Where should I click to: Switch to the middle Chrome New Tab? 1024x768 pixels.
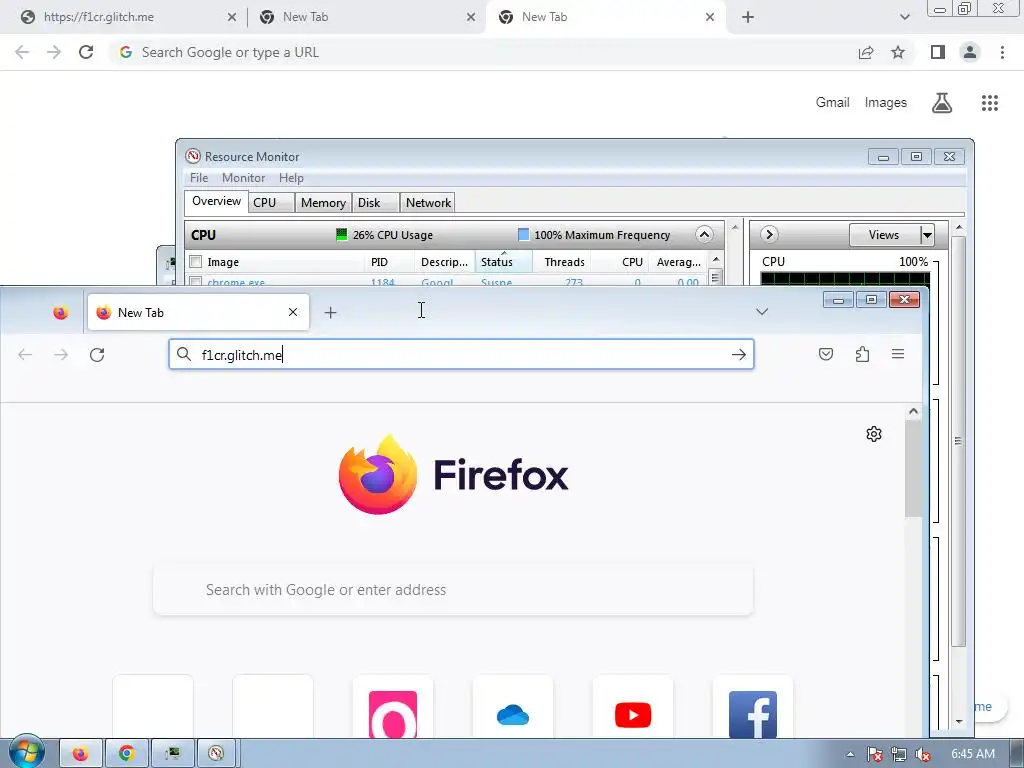point(366,17)
